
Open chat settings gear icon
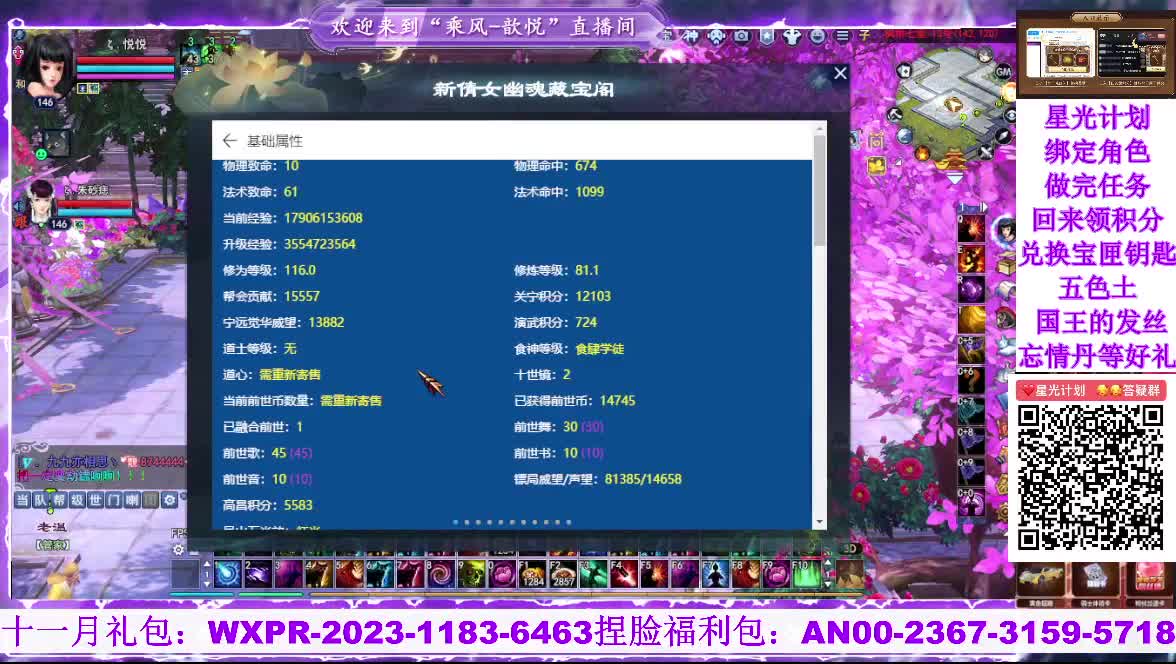point(170,500)
